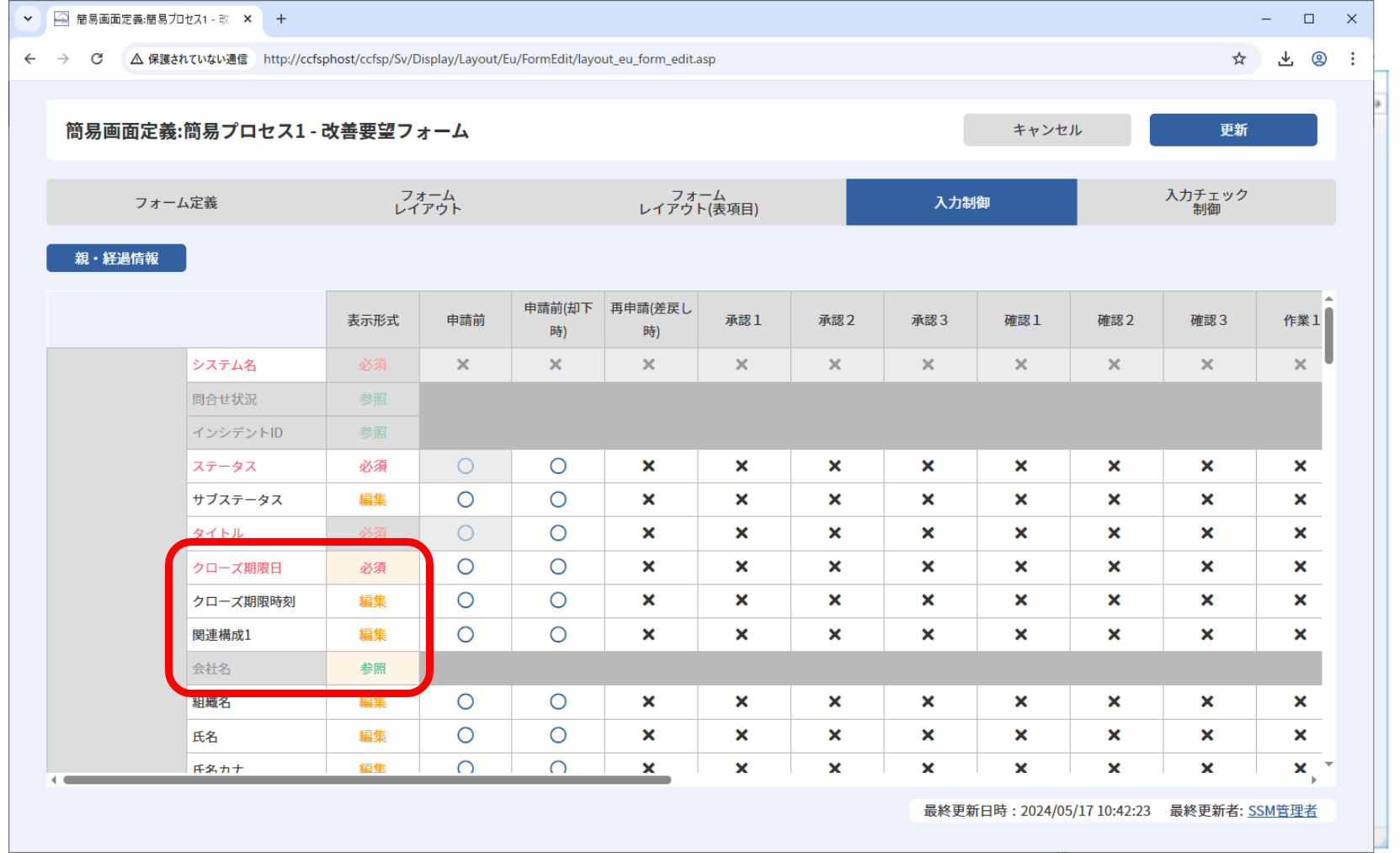Click 承認2 X mark for タイトル row
The width and height of the screenshot is (1400, 853).
(x=835, y=533)
